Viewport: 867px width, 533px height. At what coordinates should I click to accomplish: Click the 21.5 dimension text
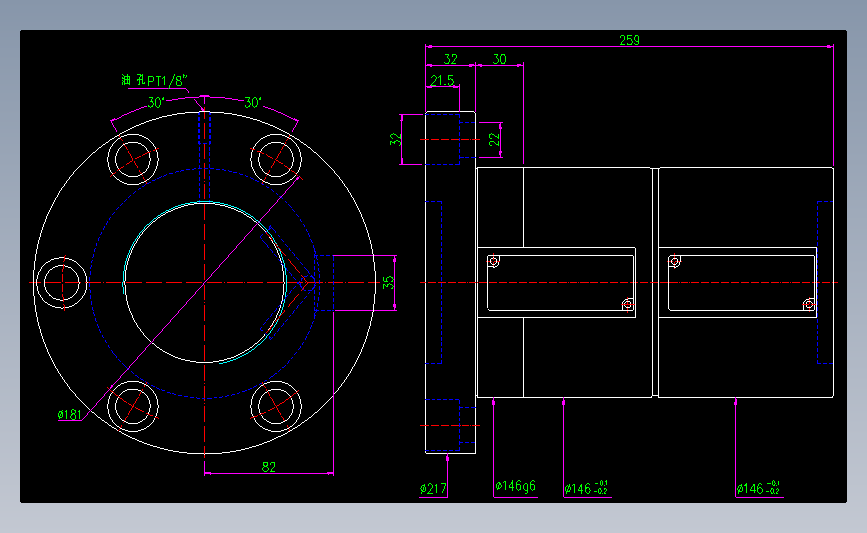(442, 80)
